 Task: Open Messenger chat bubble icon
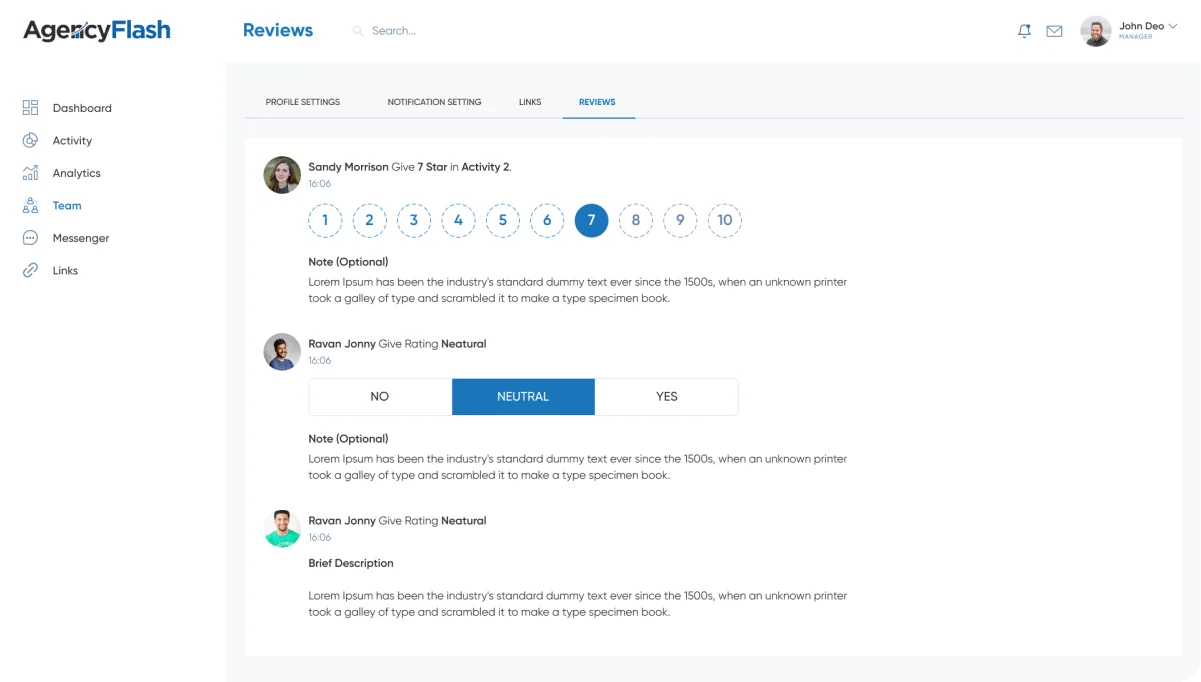click(x=30, y=238)
